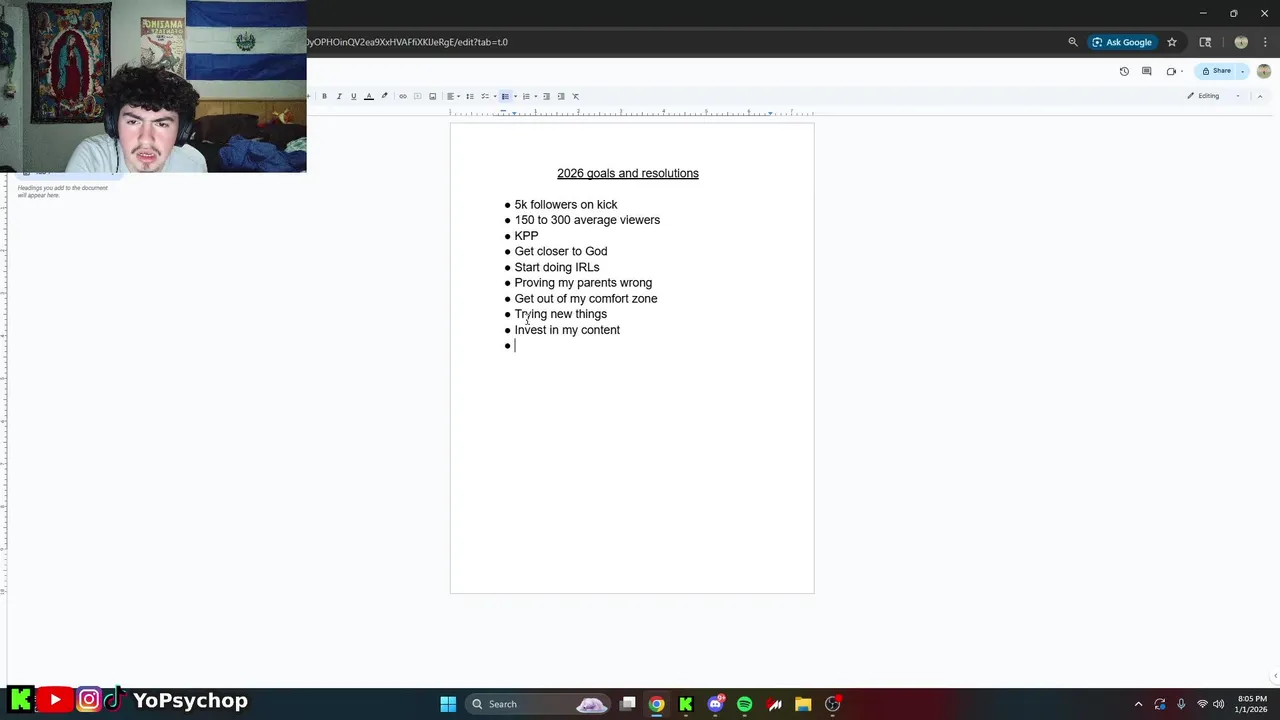
Task: Open the highlight color pen tool
Action: 384,96
